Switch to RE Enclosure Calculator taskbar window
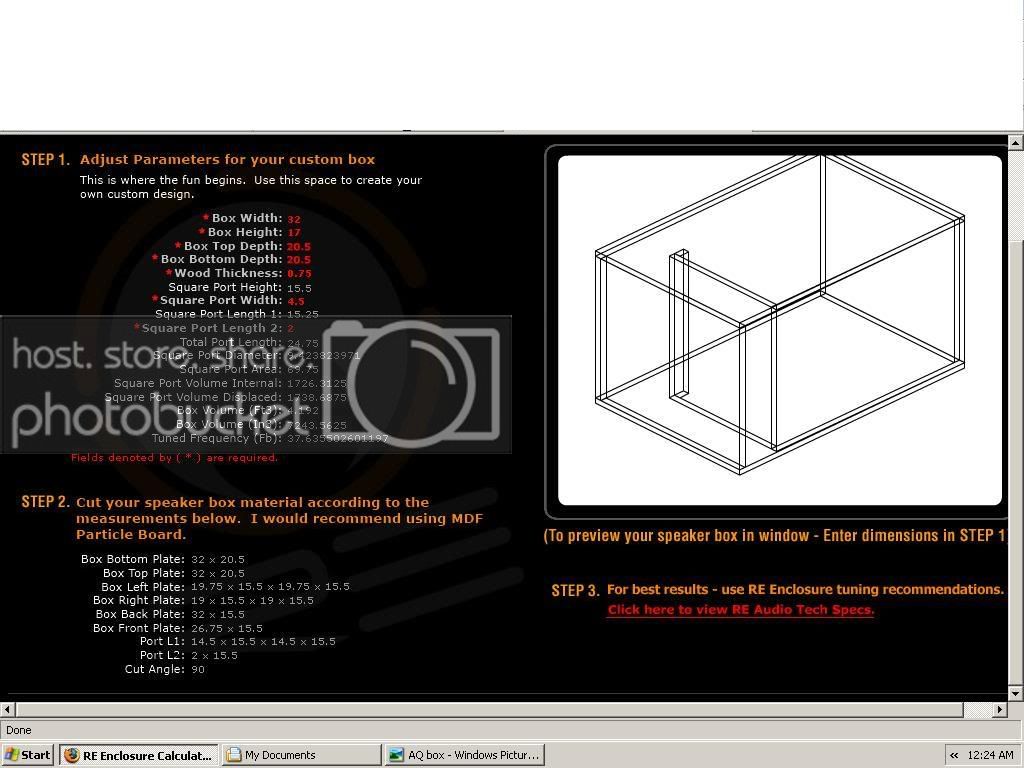 [x=138, y=755]
